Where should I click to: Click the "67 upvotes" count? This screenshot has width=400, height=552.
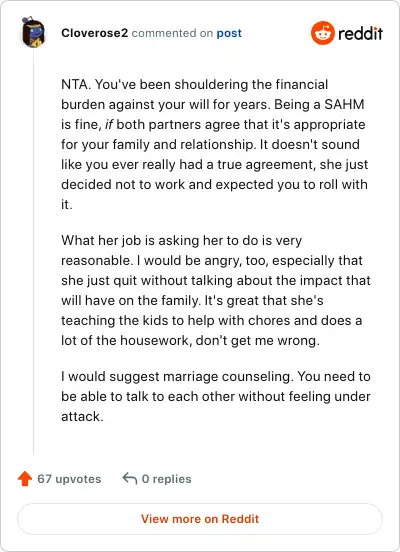pos(69,479)
